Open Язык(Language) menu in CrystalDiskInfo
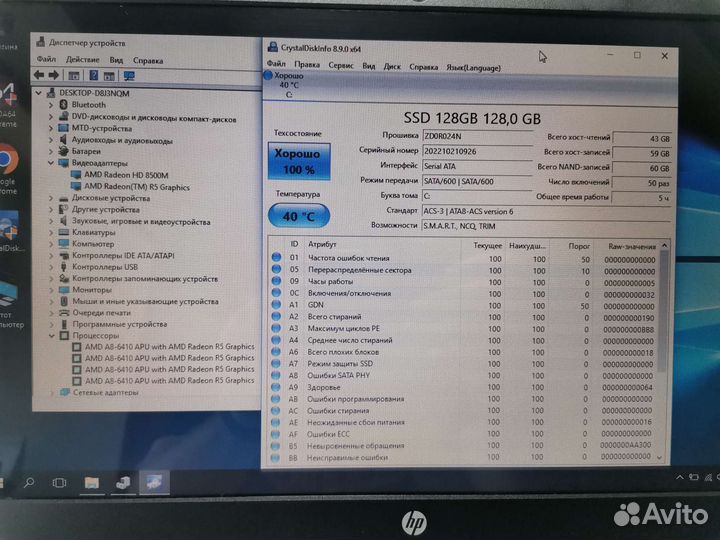The width and height of the screenshot is (720, 540). [473, 68]
